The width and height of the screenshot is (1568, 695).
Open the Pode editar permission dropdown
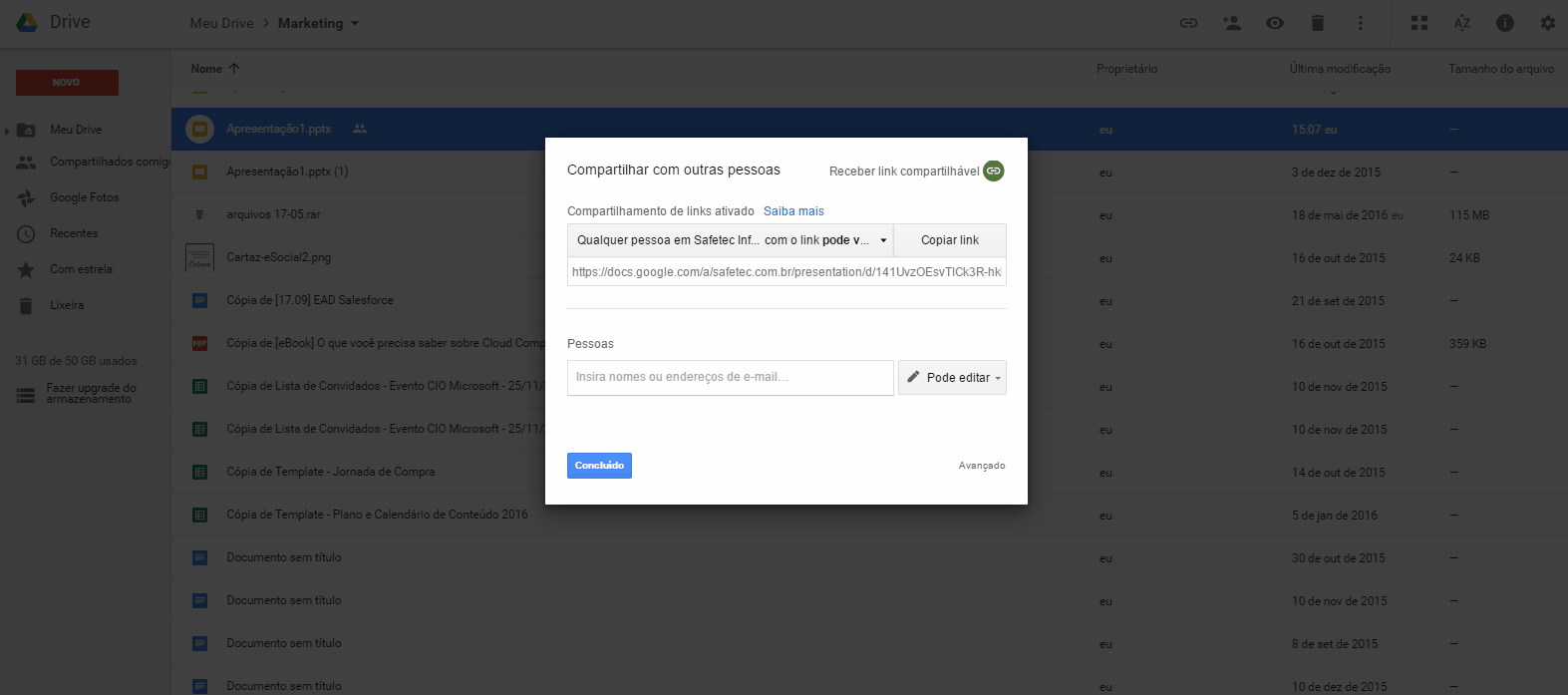(x=952, y=377)
